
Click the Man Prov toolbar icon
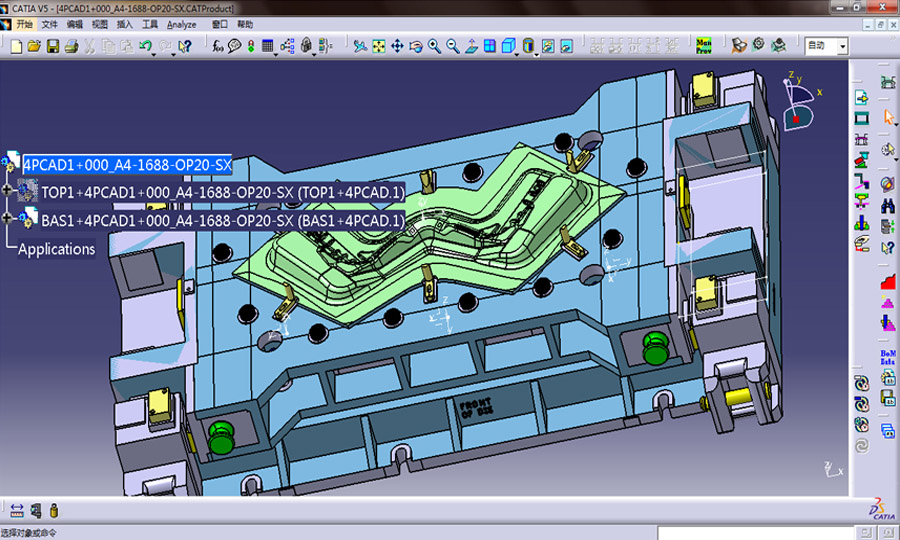[x=704, y=45]
